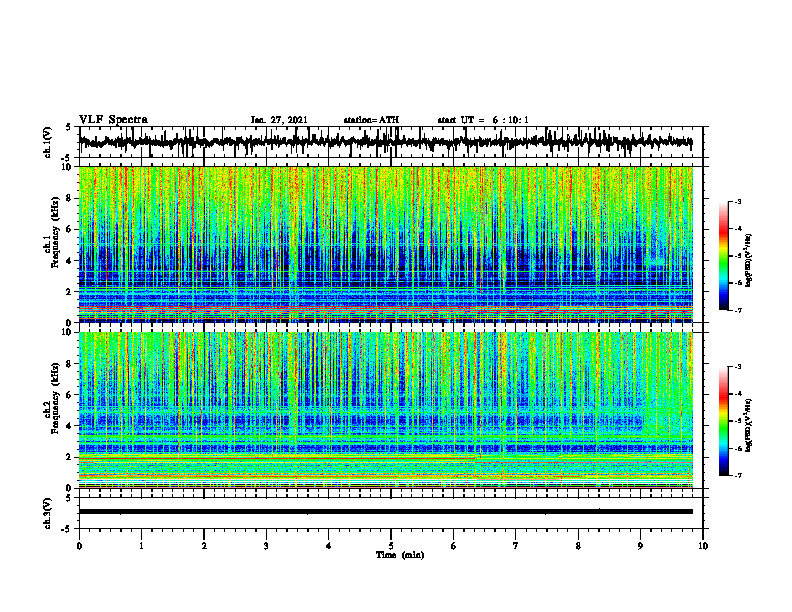Click the thick black ch.3 trace line

tap(385, 512)
